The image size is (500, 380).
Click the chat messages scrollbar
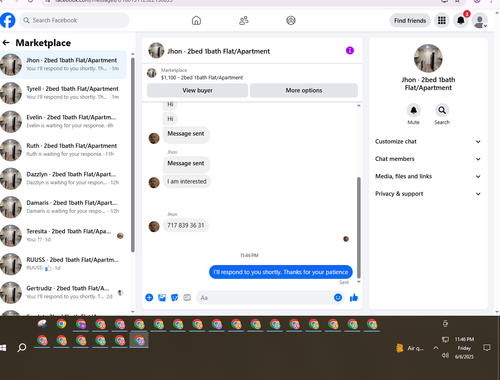click(359, 227)
